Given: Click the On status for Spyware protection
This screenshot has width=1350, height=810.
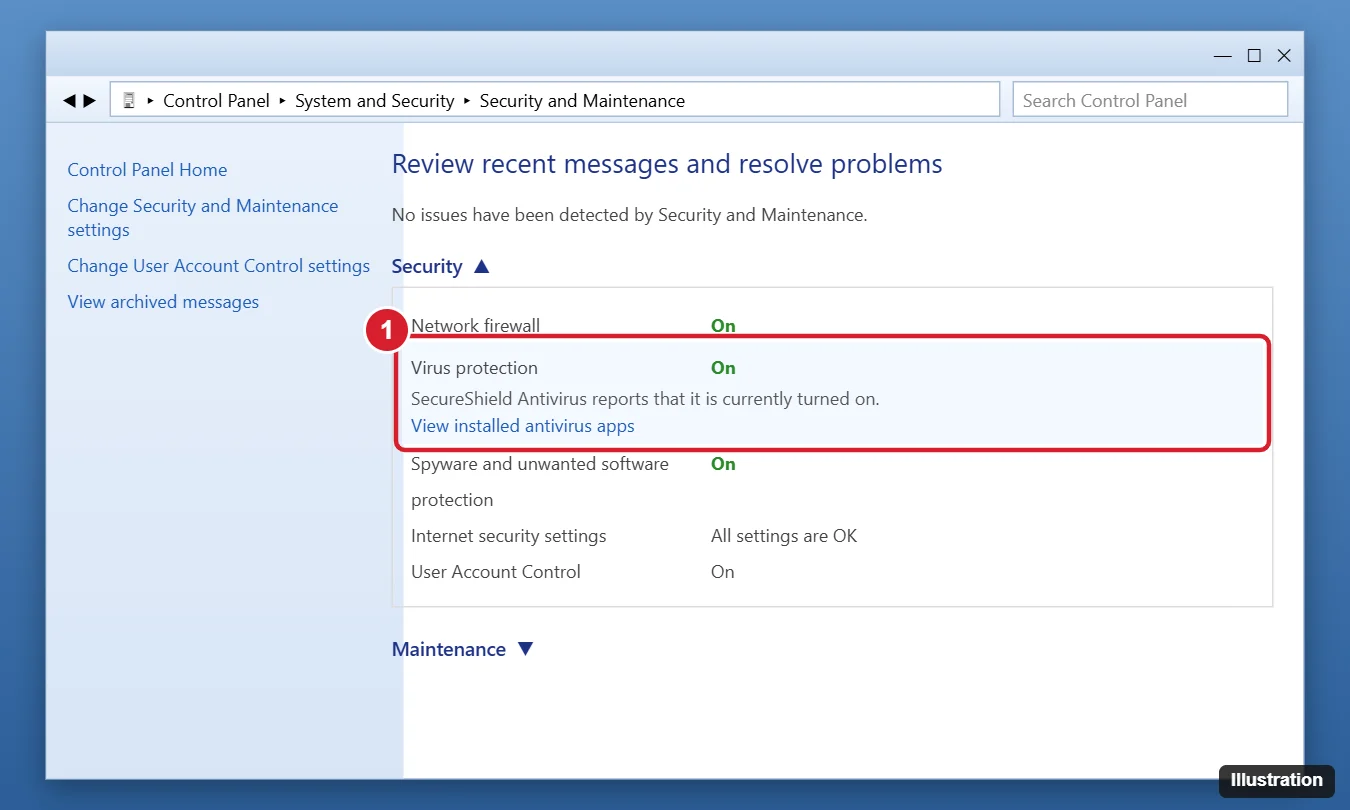Looking at the screenshot, I should point(723,464).
